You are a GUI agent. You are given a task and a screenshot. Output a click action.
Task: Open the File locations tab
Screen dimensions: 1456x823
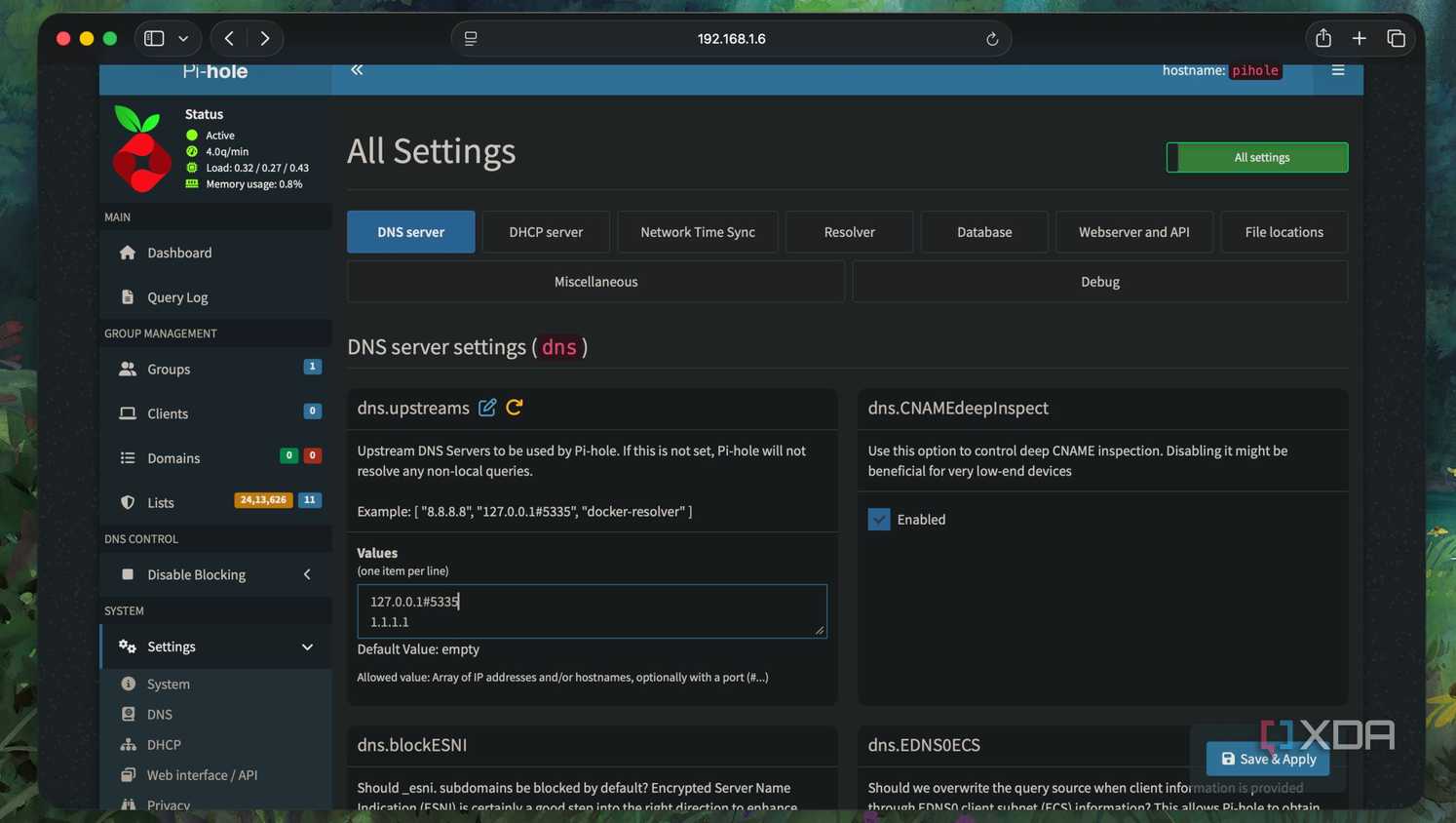(1284, 232)
